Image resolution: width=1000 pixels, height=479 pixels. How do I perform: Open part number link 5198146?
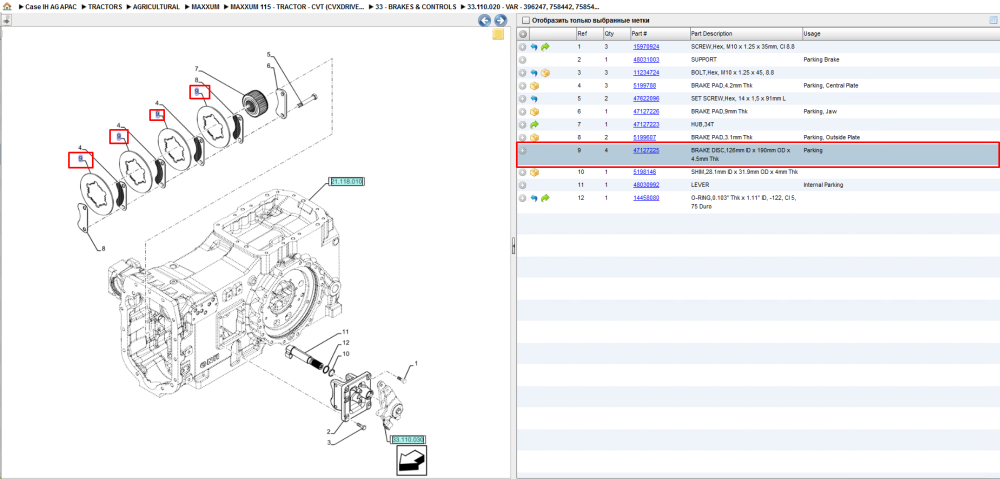coord(644,172)
